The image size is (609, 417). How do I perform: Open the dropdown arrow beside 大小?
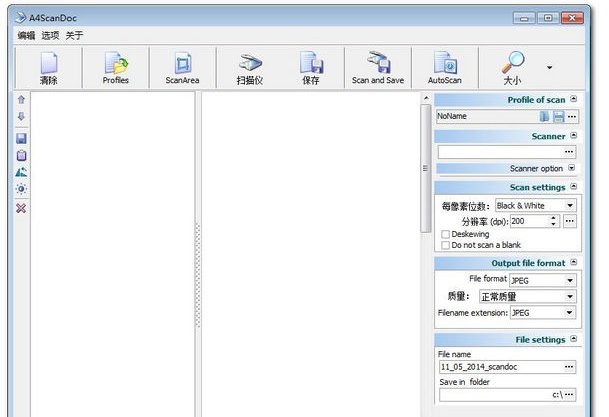pyautogui.click(x=549, y=68)
